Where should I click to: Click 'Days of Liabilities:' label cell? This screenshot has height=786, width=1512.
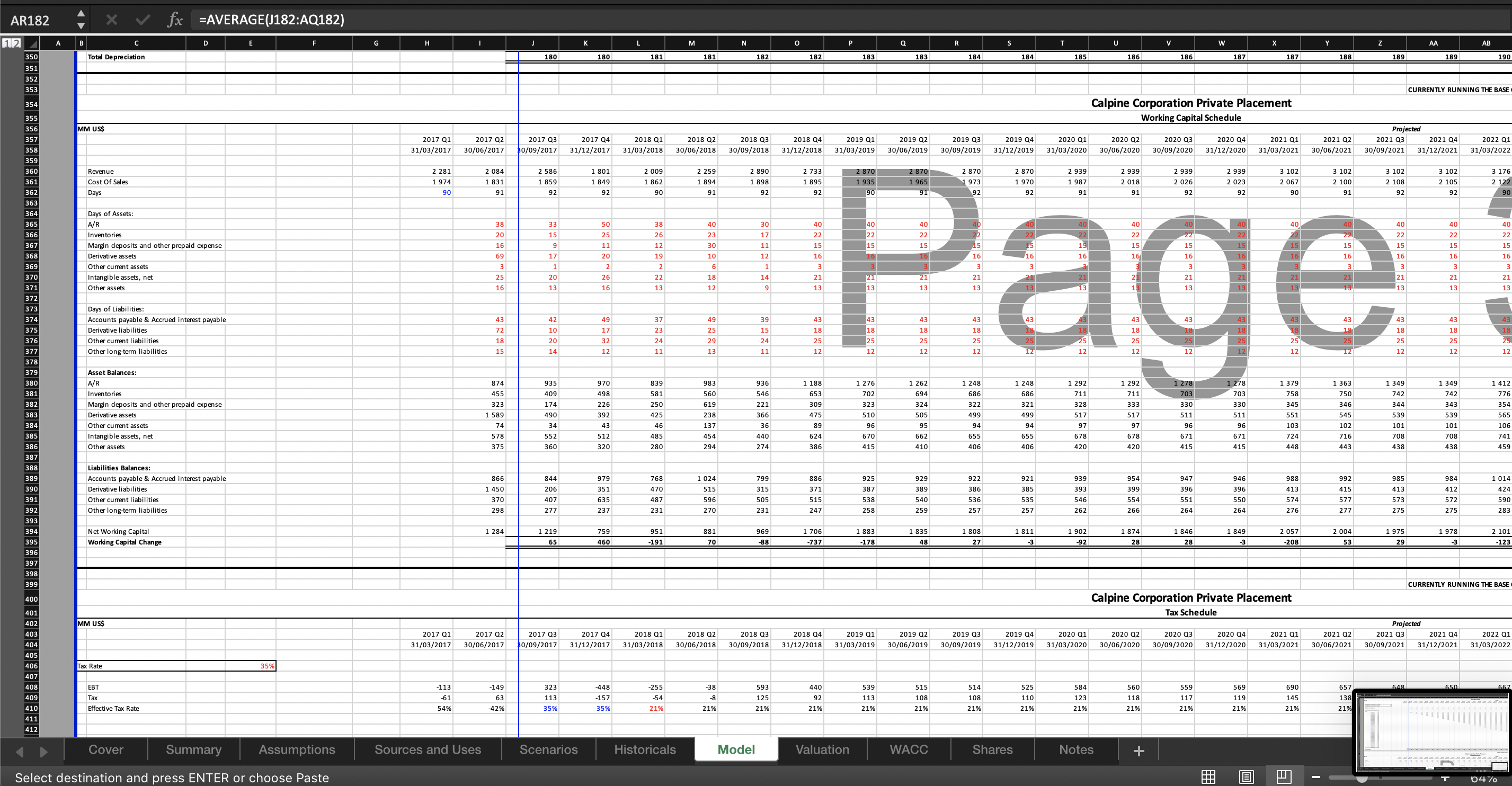(115, 309)
